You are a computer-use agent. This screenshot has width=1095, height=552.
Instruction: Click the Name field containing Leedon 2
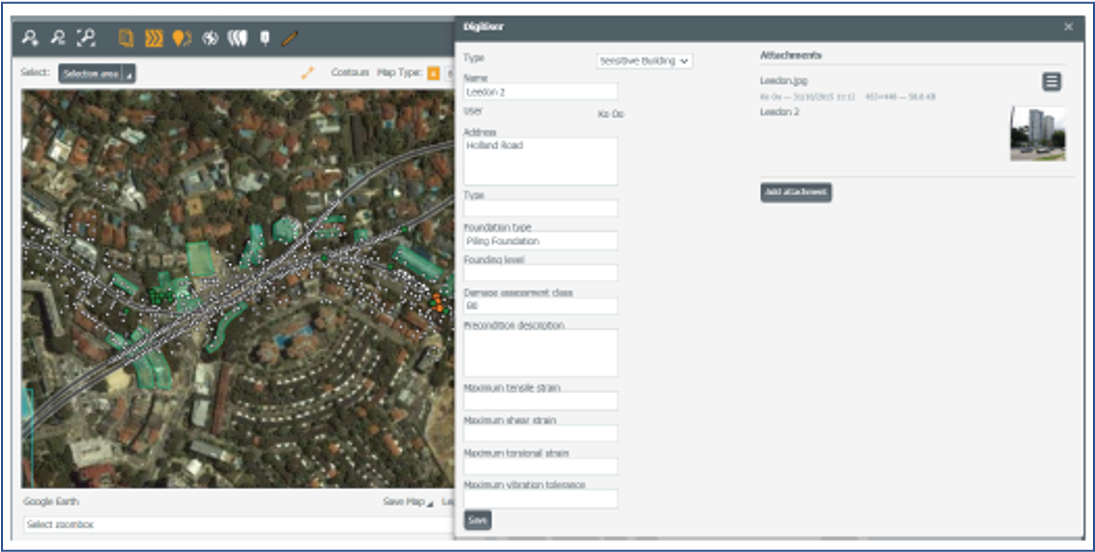(x=541, y=92)
